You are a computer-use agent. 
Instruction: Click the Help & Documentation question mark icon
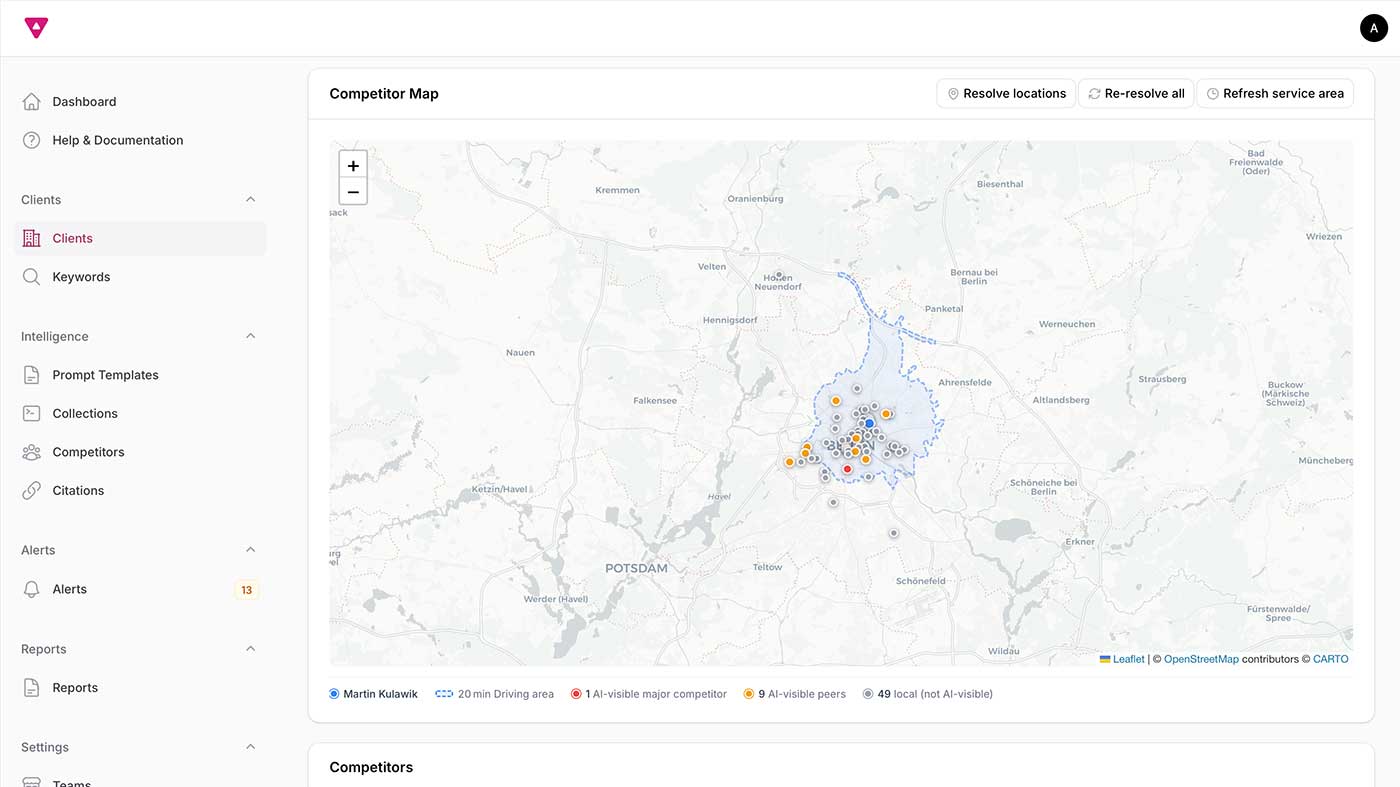pyautogui.click(x=31, y=139)
